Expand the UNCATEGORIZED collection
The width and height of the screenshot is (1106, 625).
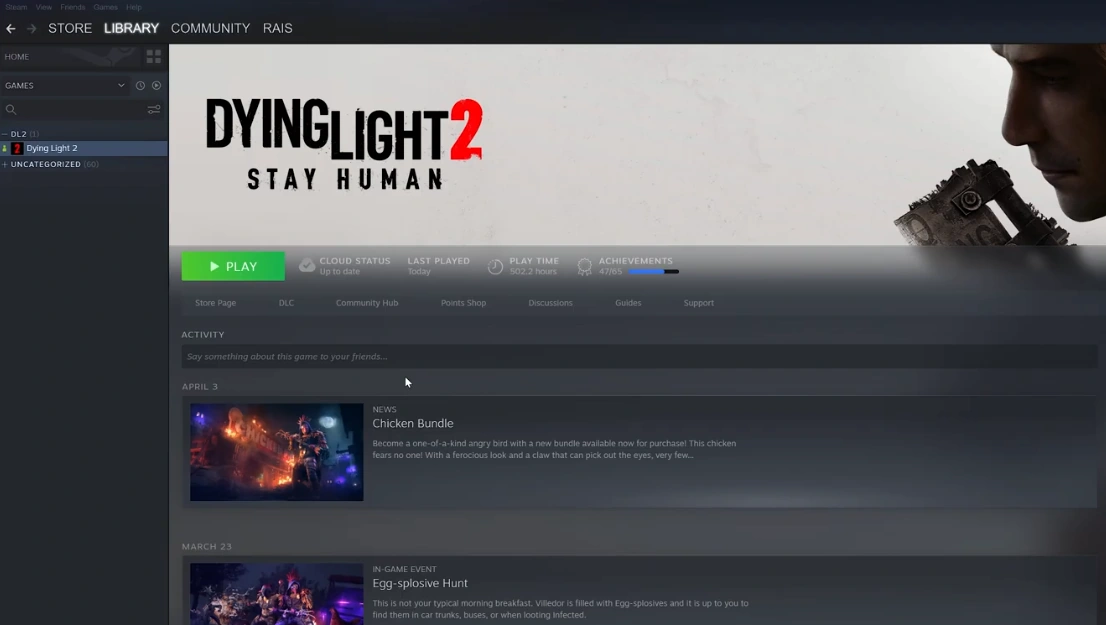pos(5,164)
